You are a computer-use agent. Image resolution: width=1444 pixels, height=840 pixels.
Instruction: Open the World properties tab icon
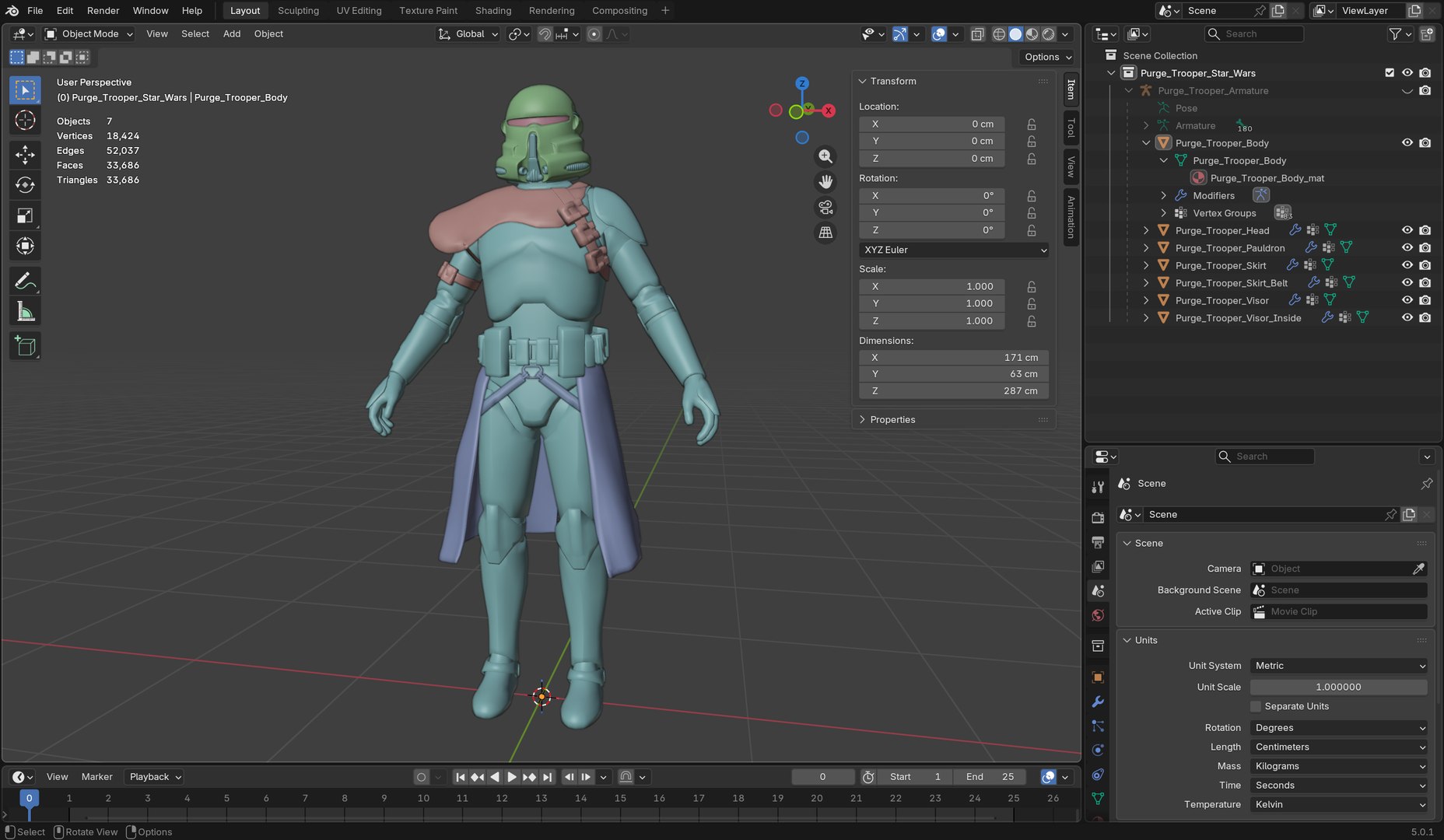click(1098, 615)
